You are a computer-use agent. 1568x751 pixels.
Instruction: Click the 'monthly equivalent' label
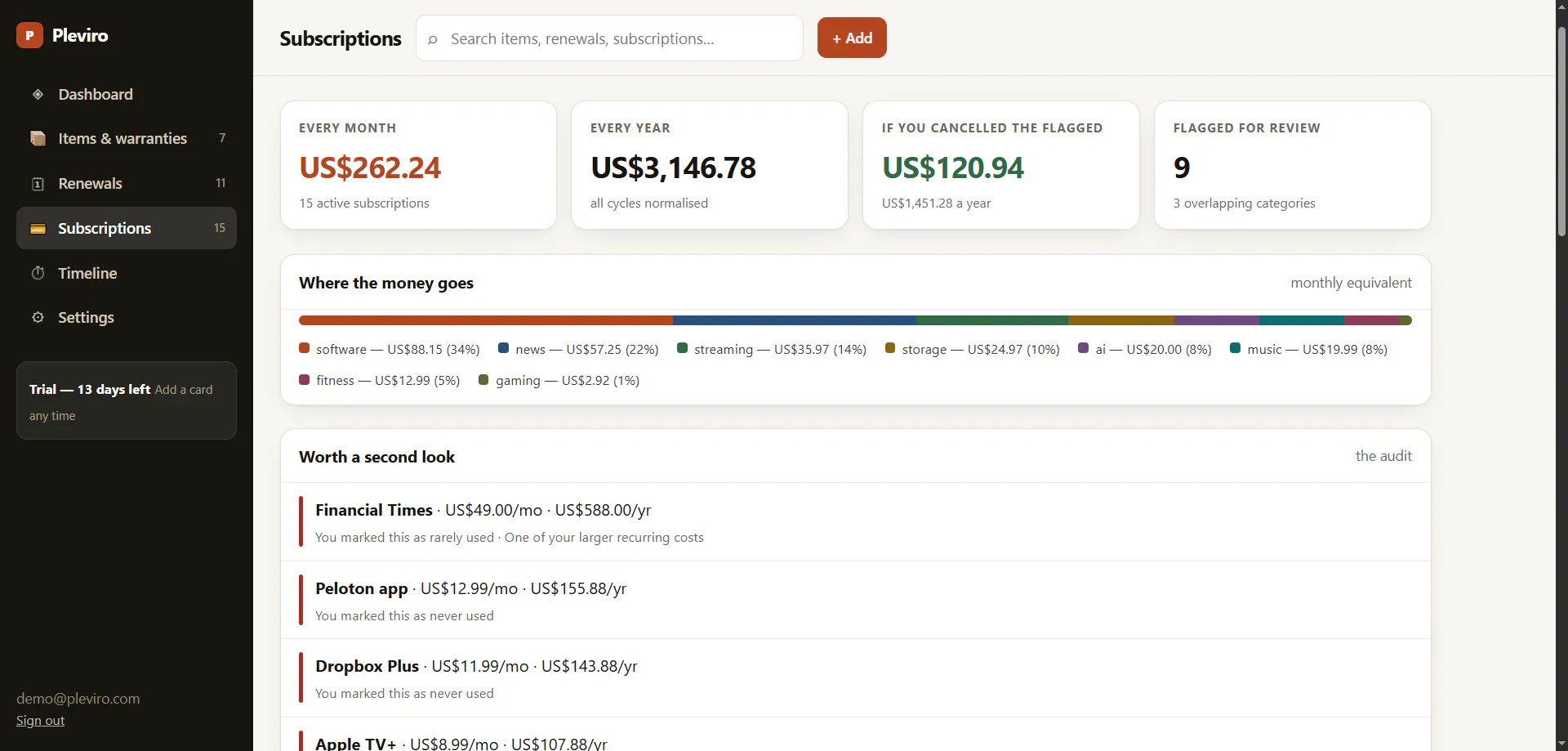1351,283
